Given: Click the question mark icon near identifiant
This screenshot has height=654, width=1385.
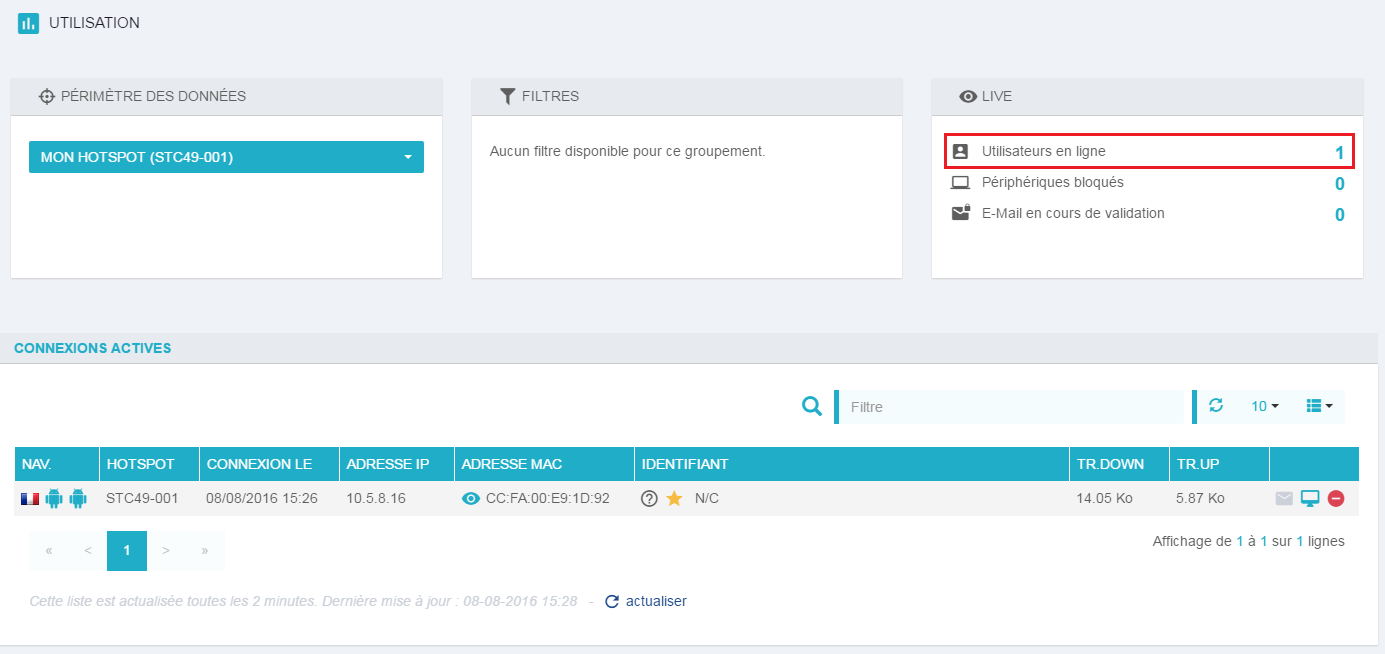Looking at the screenshot, I should pyautogui.click(x=649, y=499).
